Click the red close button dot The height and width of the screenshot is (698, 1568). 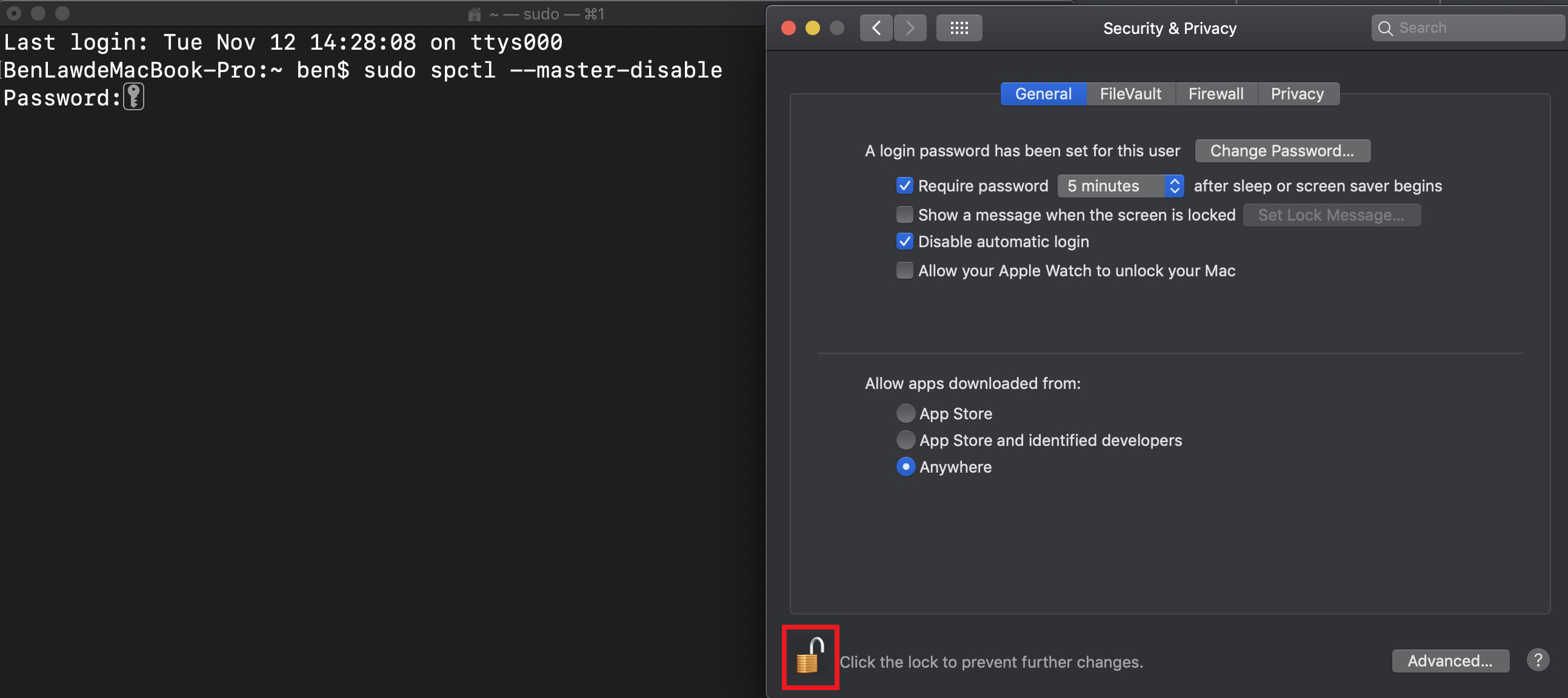[x=789, y=28]
